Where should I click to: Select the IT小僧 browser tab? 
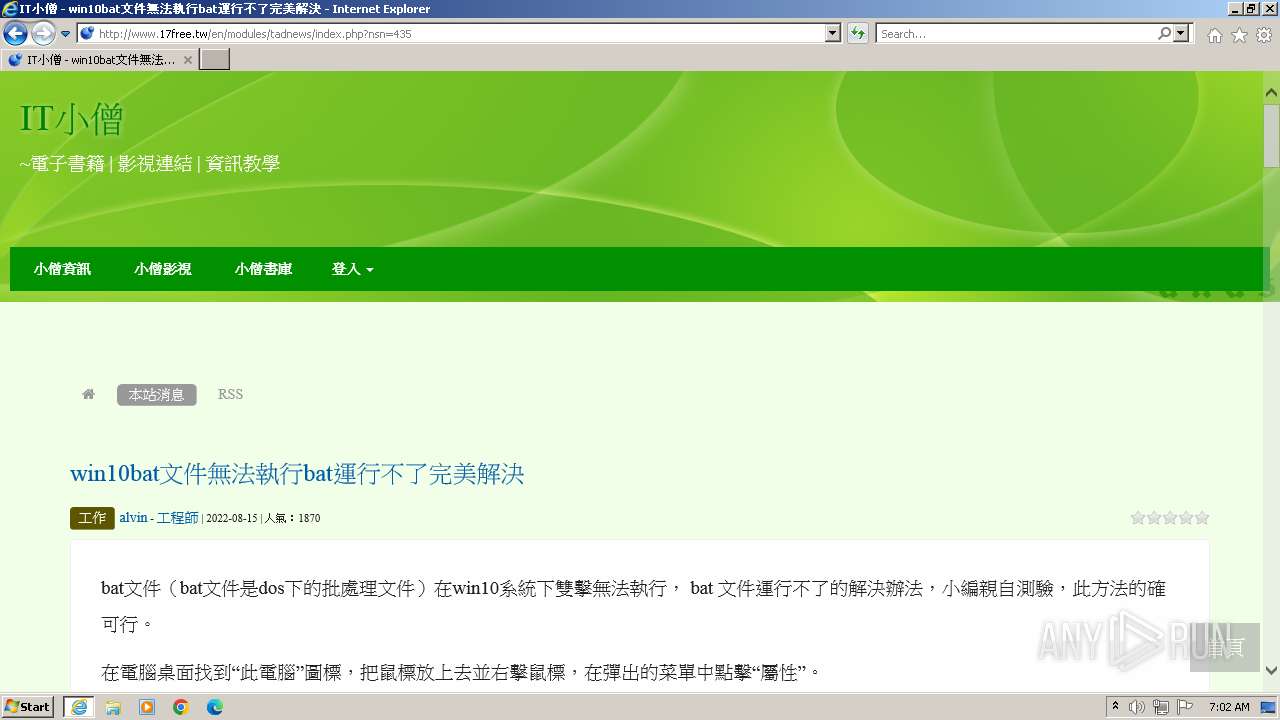coord(98,59)
